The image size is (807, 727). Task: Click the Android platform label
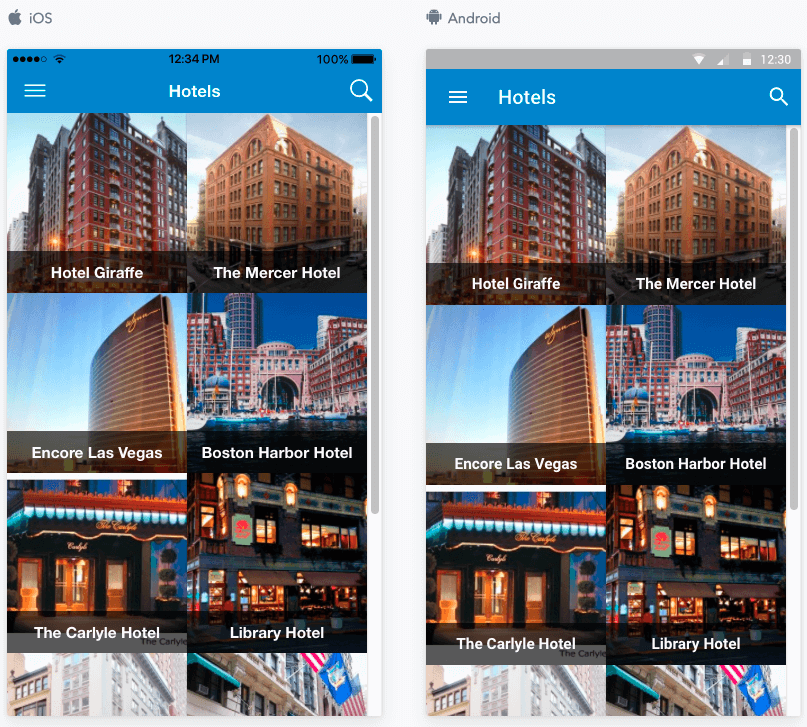pos(473,18)
